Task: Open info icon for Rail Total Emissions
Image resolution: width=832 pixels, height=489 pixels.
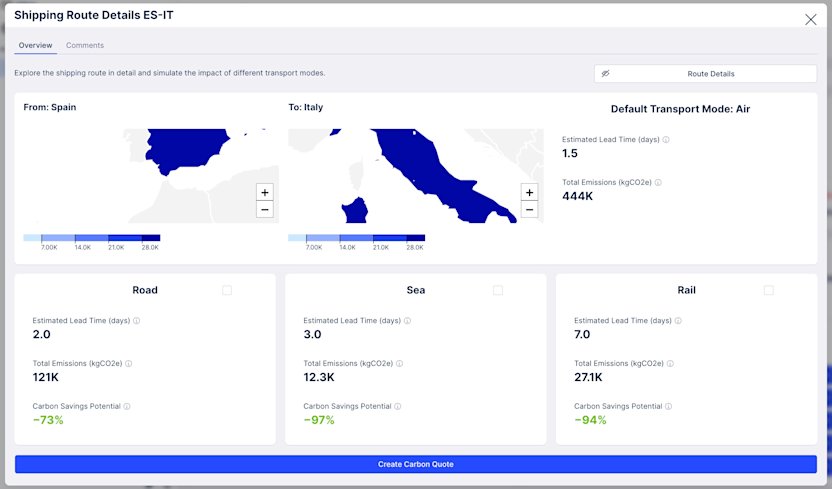Action: pos(670,363)
